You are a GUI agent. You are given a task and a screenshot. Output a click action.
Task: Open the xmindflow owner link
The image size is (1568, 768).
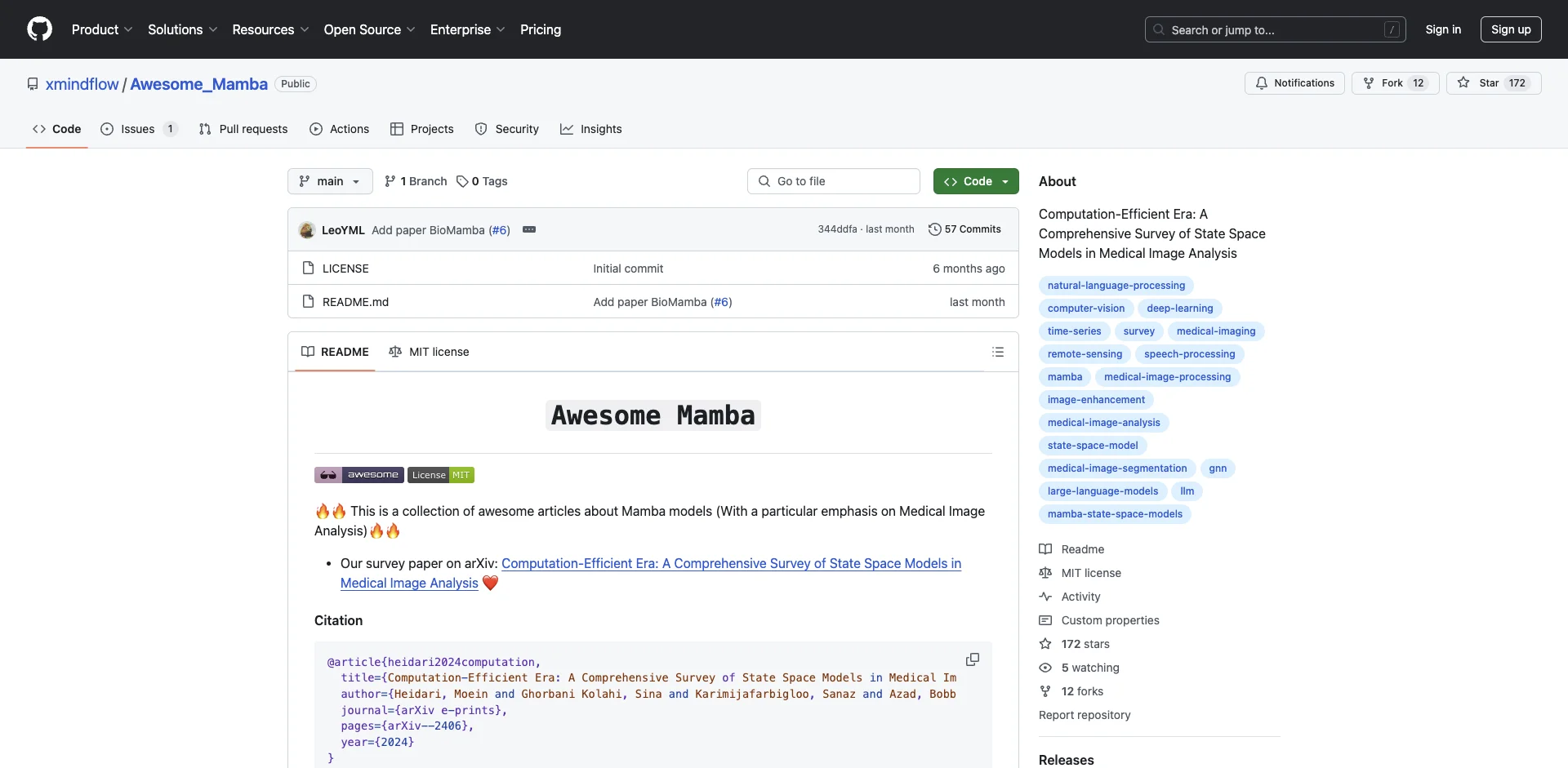(82, 84)
